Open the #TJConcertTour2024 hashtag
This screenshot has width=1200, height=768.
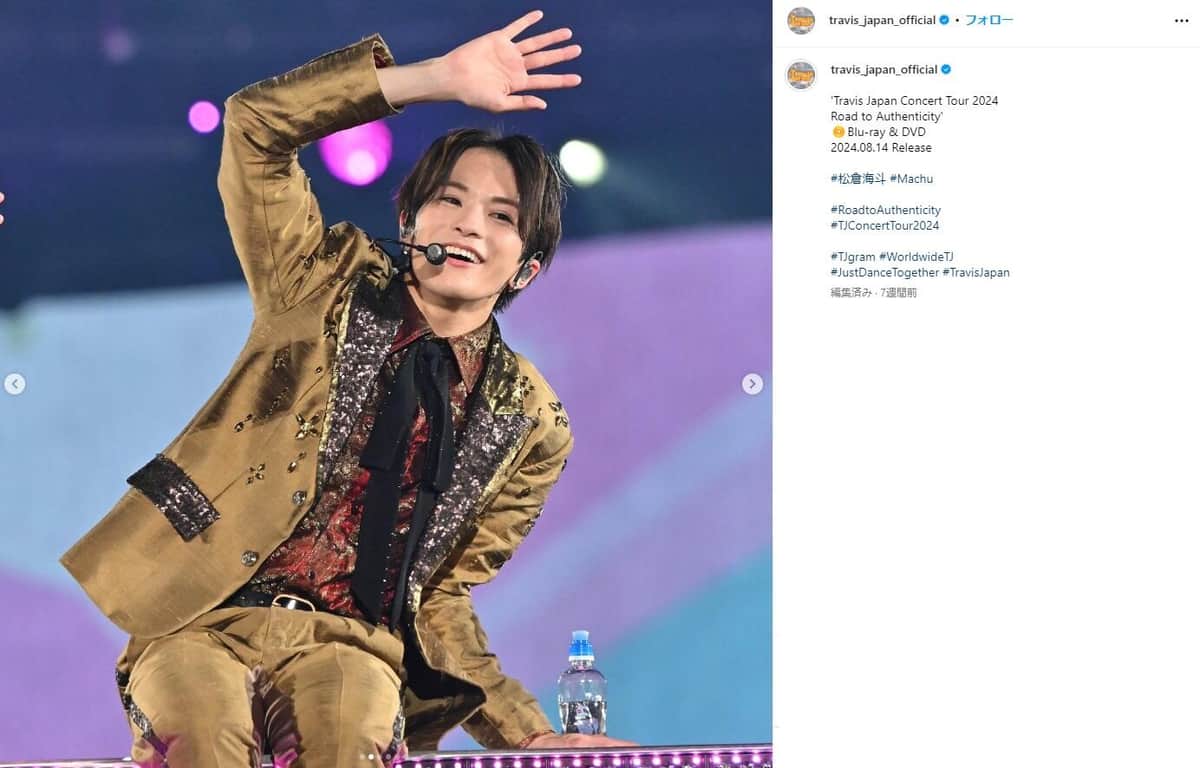(884, 226)
